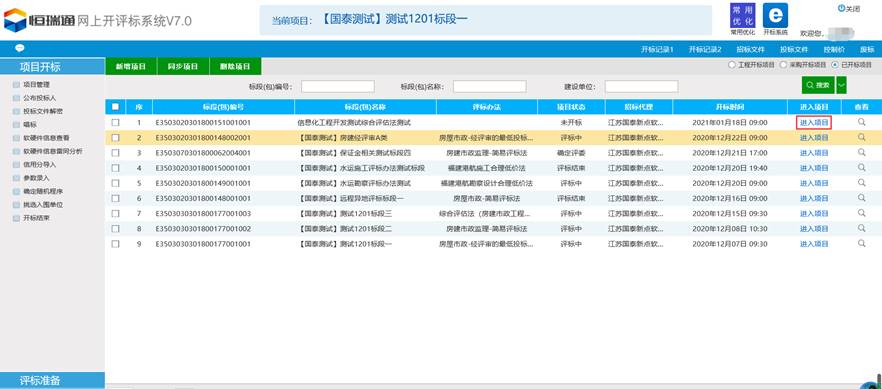The height and width of the screenshot is (389, 882).
Task: Click the magnifier icon for row 5
Action: (861, 183)
